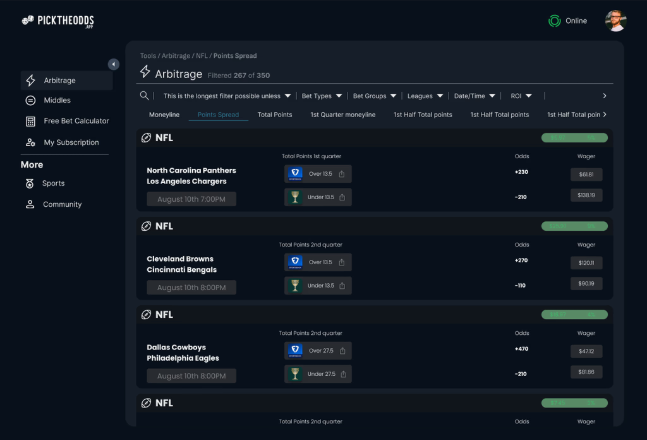Edit the +230 wager field for Panthers game
This screenshot has width=647, height=440.
coord(586,174)
